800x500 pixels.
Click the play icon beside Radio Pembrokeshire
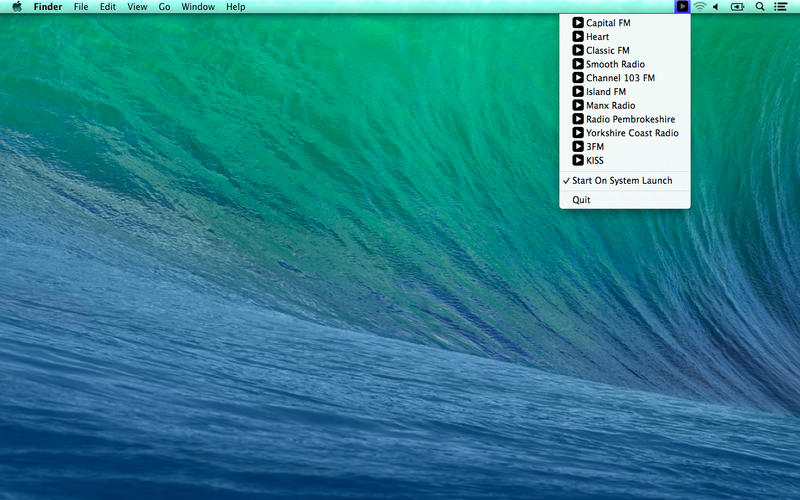pos(578,119)
